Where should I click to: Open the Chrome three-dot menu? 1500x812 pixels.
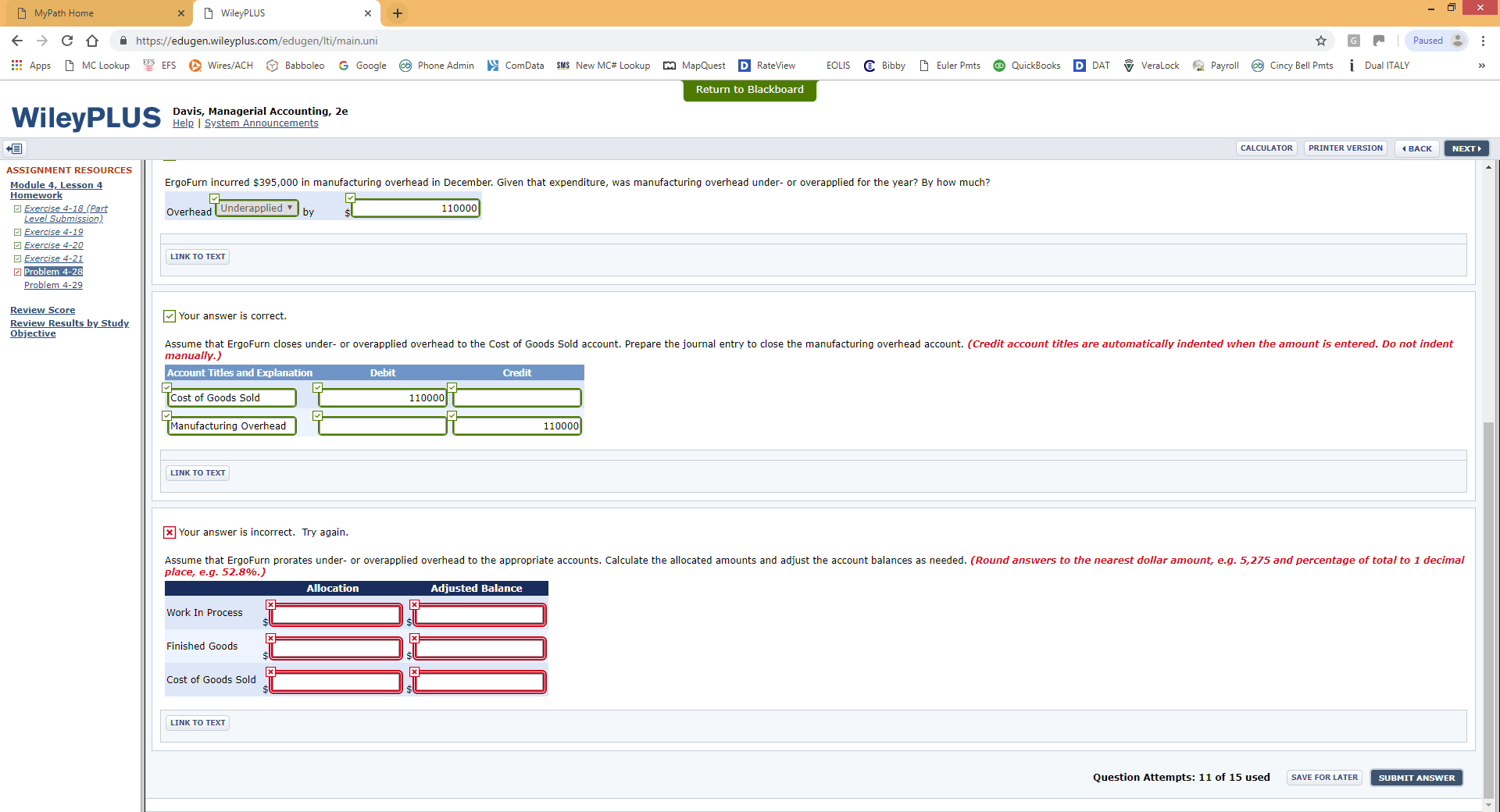1483,41
